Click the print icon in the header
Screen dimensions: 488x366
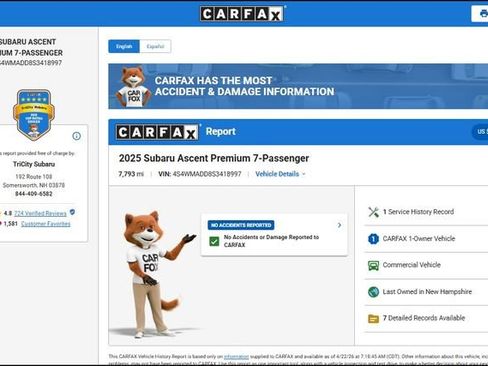point(483,14)
